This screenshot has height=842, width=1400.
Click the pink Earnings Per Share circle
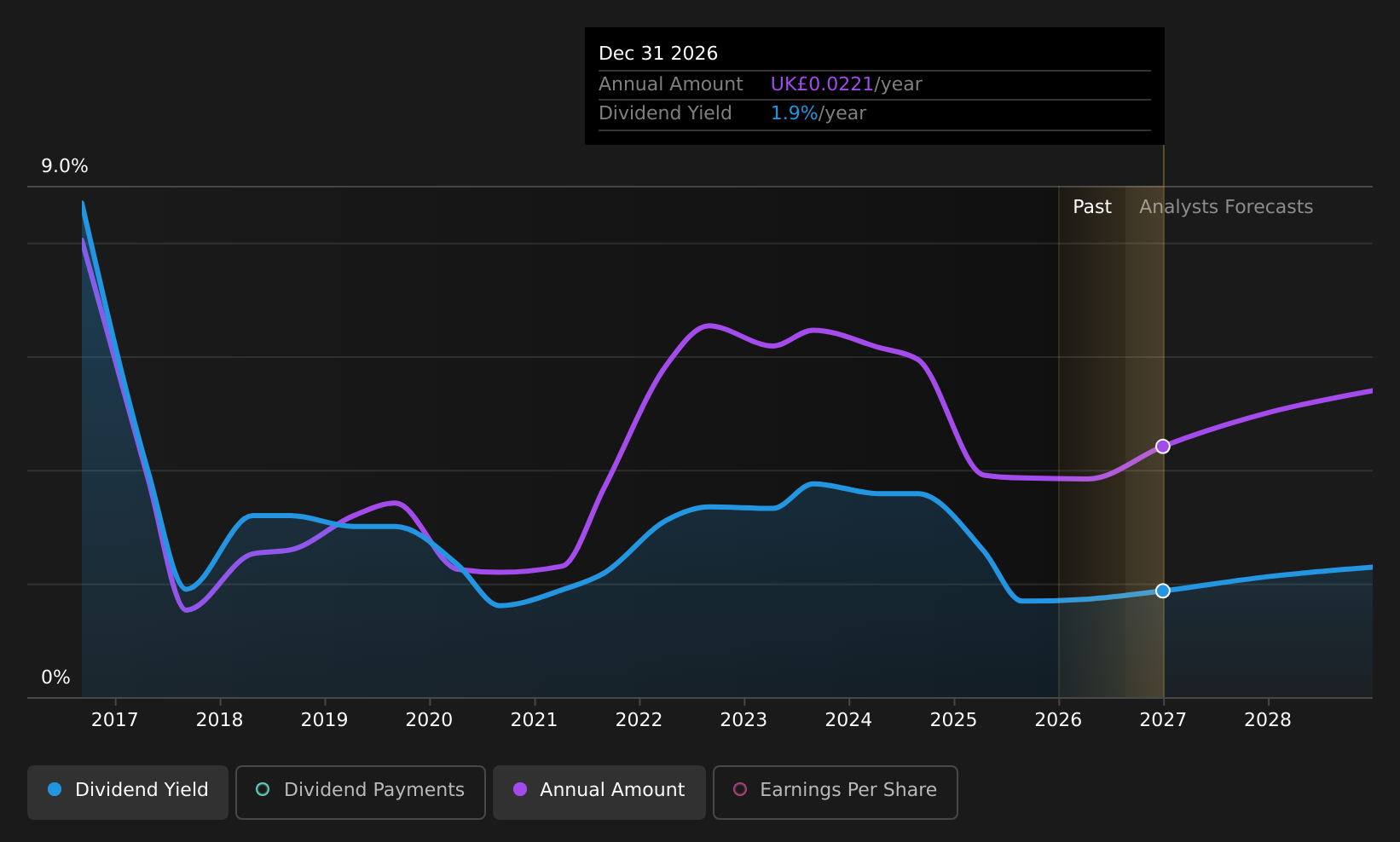740,789
